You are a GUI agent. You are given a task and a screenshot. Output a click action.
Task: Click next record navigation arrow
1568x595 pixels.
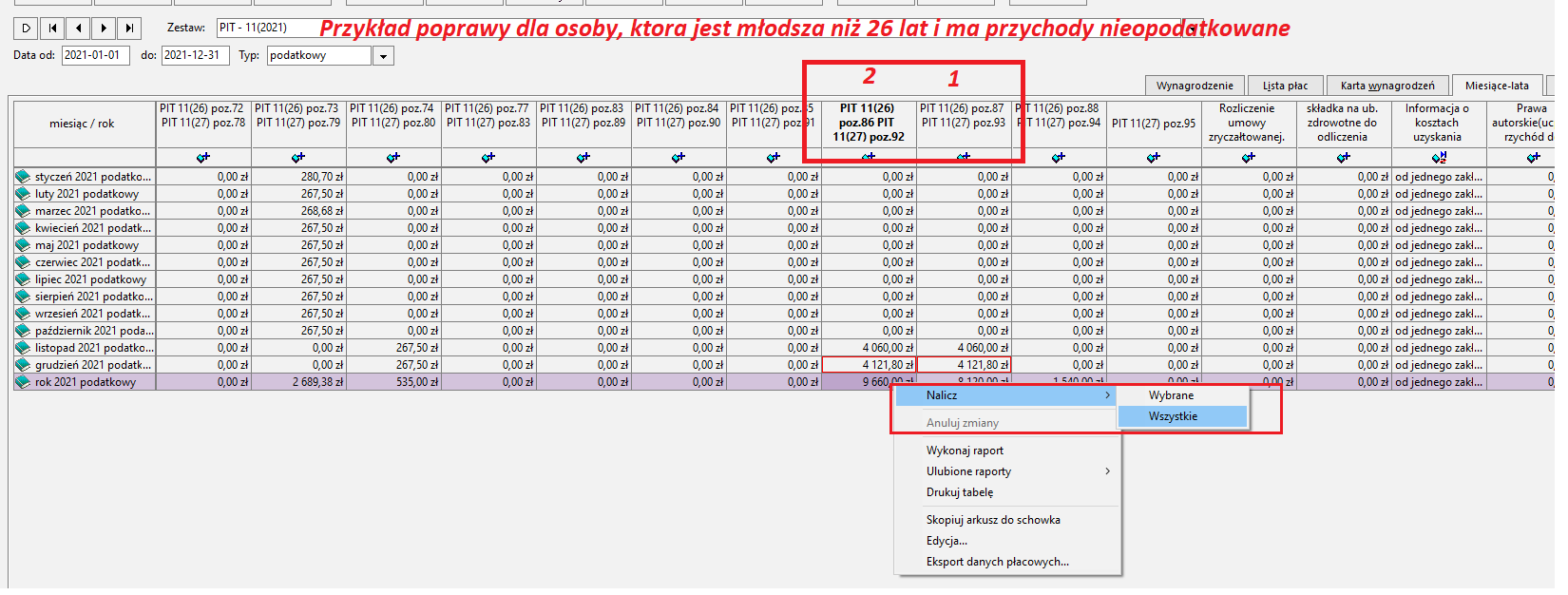104,29
